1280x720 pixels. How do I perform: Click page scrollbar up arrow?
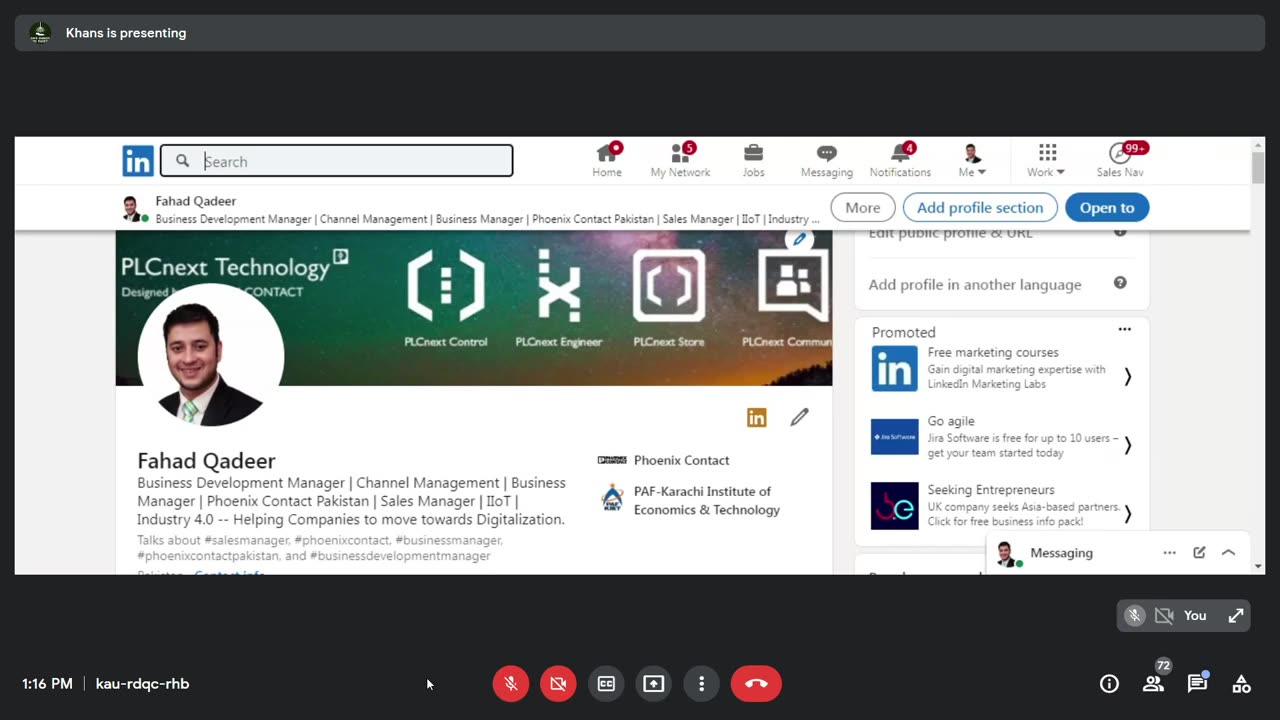pos(1258,145)
